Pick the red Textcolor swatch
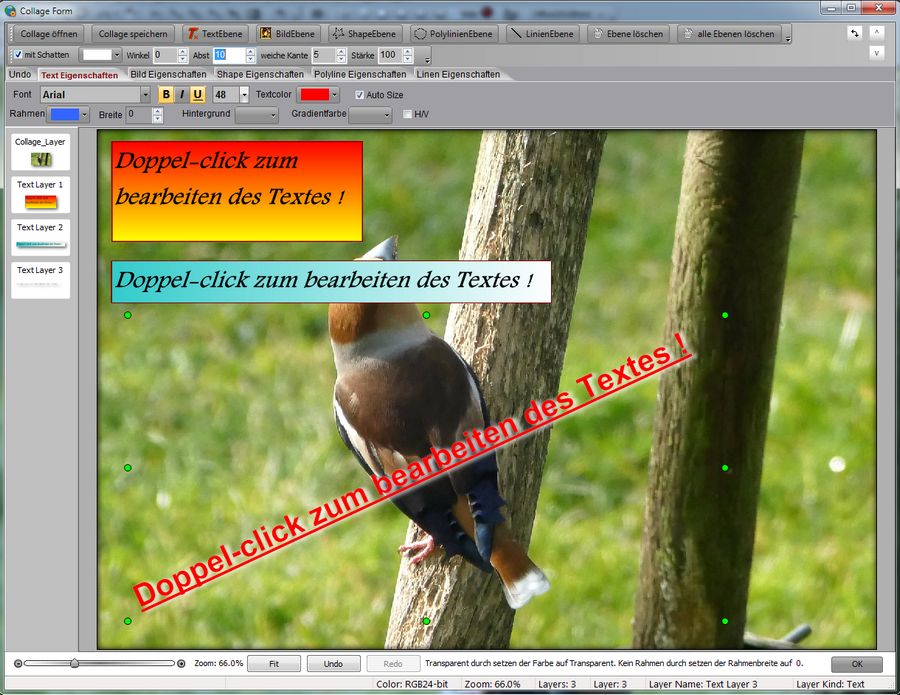 [314, 94]
